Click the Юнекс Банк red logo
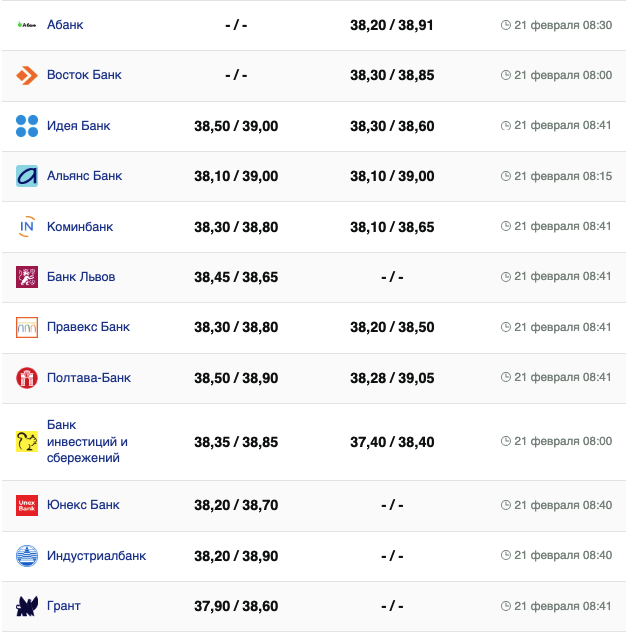 coord(27,505)
